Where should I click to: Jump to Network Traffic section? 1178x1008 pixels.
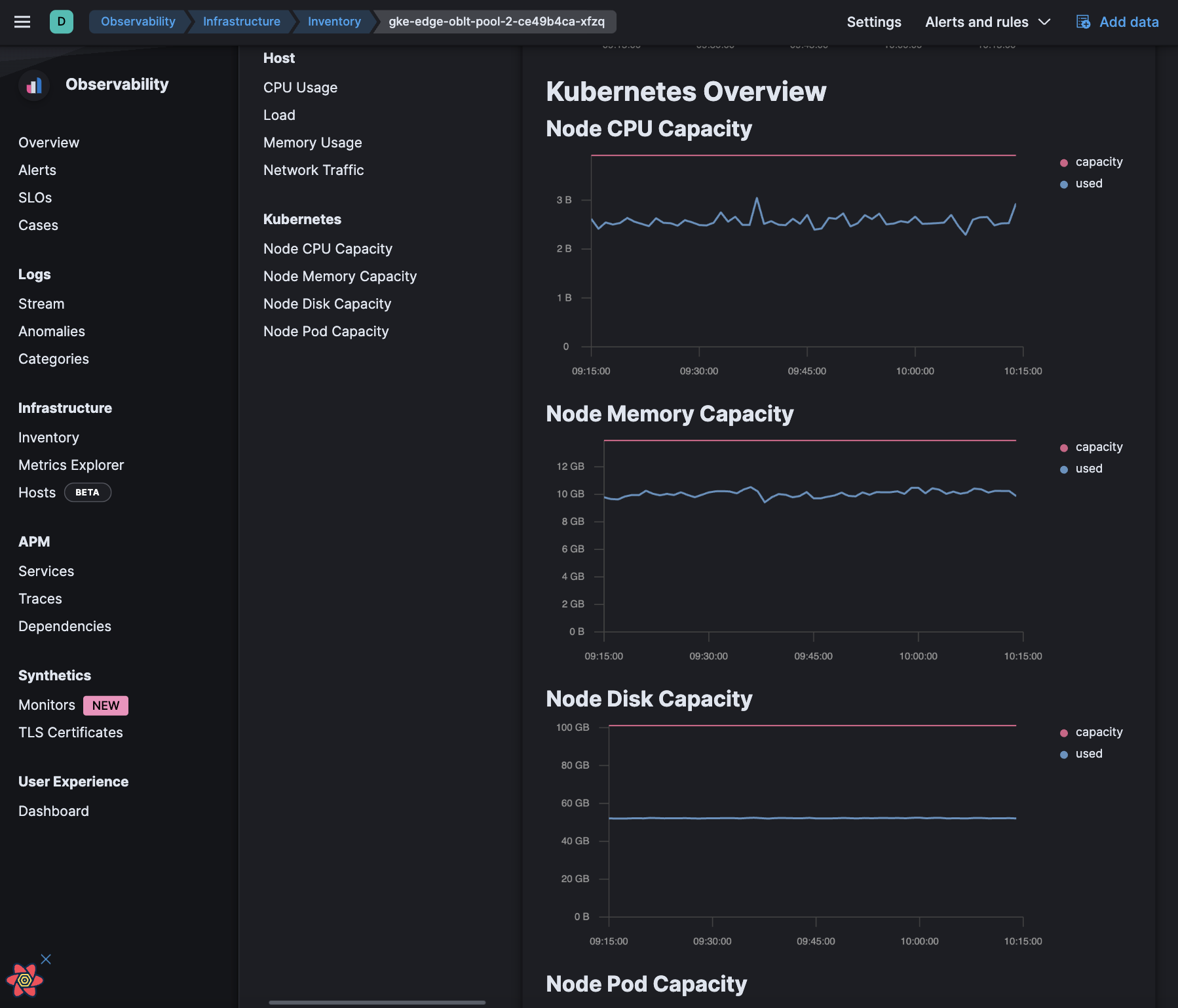313,170
